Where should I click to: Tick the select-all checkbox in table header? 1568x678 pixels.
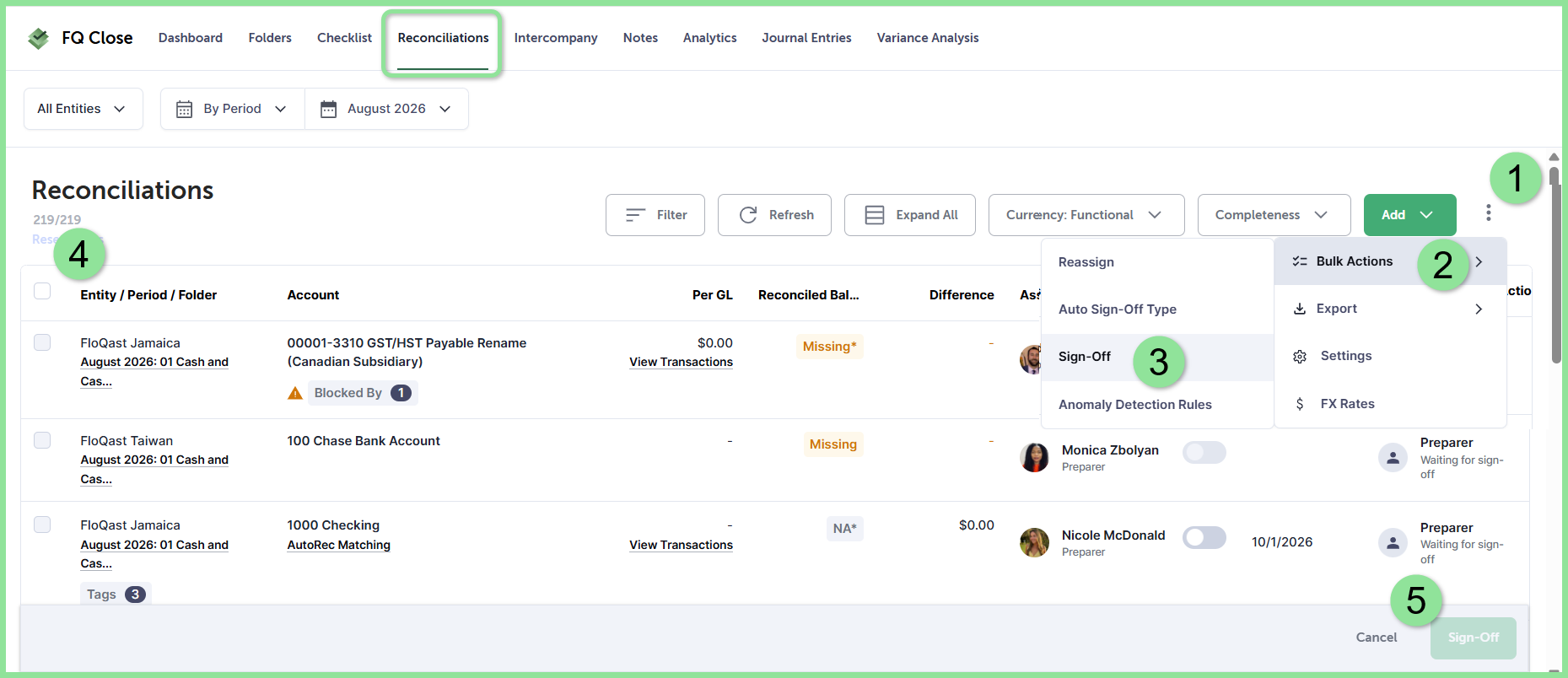coord(42,291)
